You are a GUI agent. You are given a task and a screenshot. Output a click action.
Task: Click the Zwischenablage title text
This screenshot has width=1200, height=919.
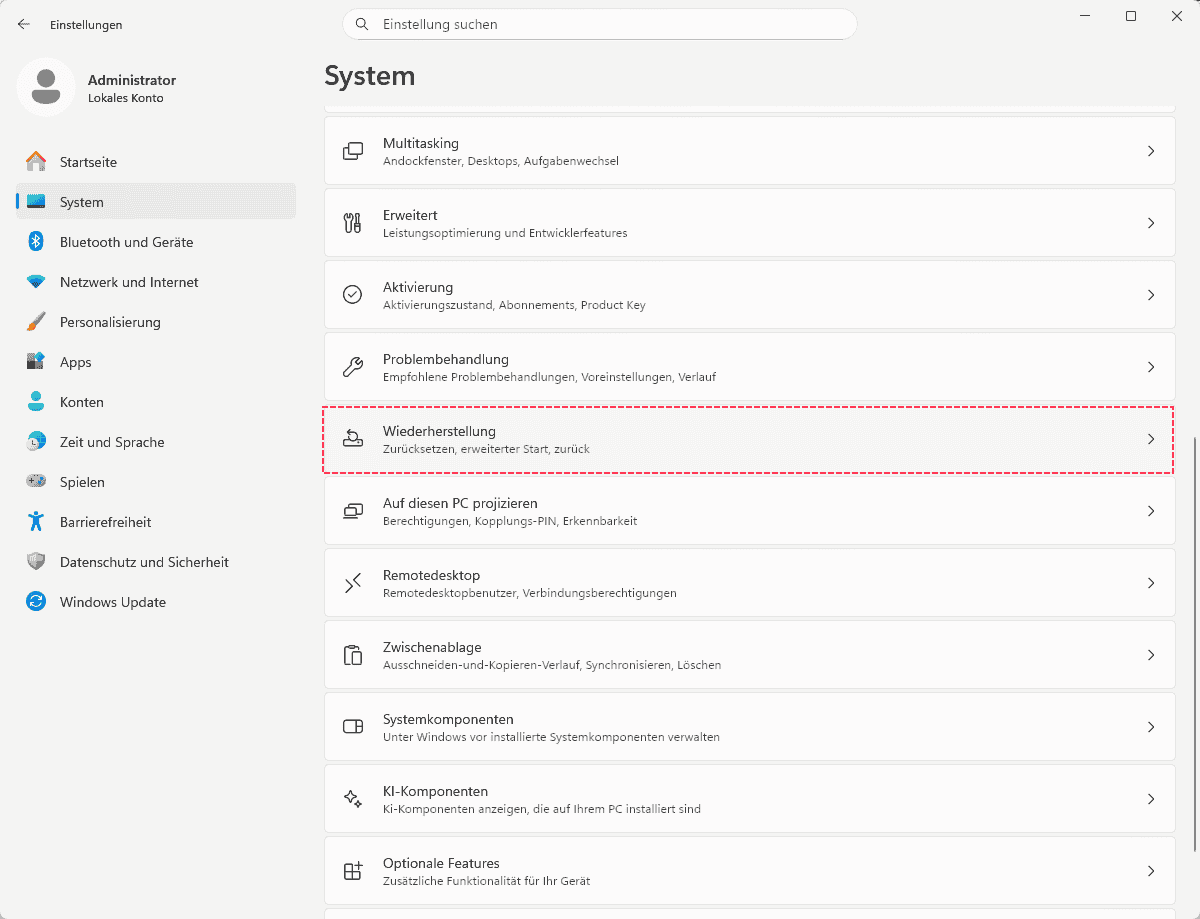[x=433, y=647]
